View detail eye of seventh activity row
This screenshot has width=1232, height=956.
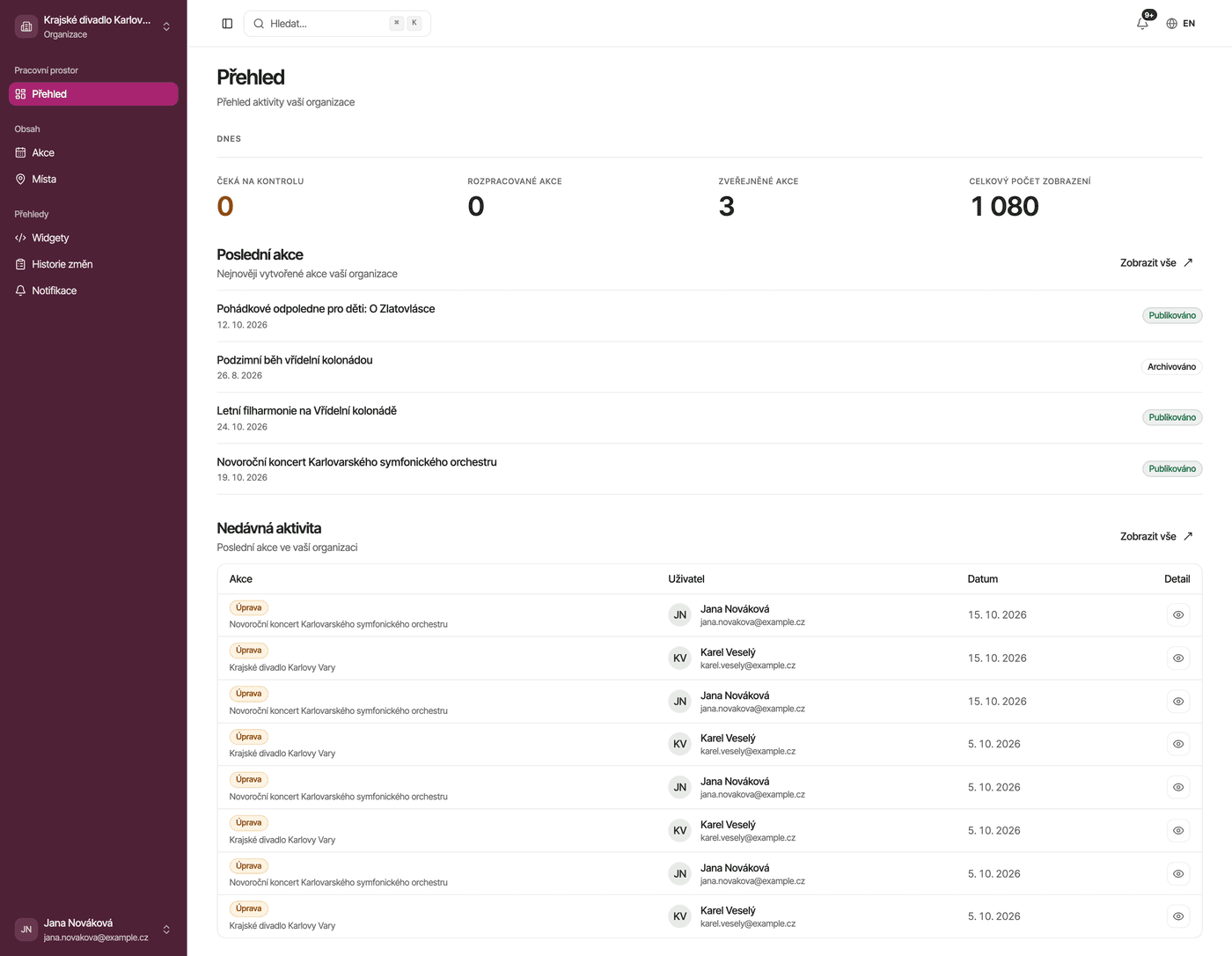click(1178, 874)
